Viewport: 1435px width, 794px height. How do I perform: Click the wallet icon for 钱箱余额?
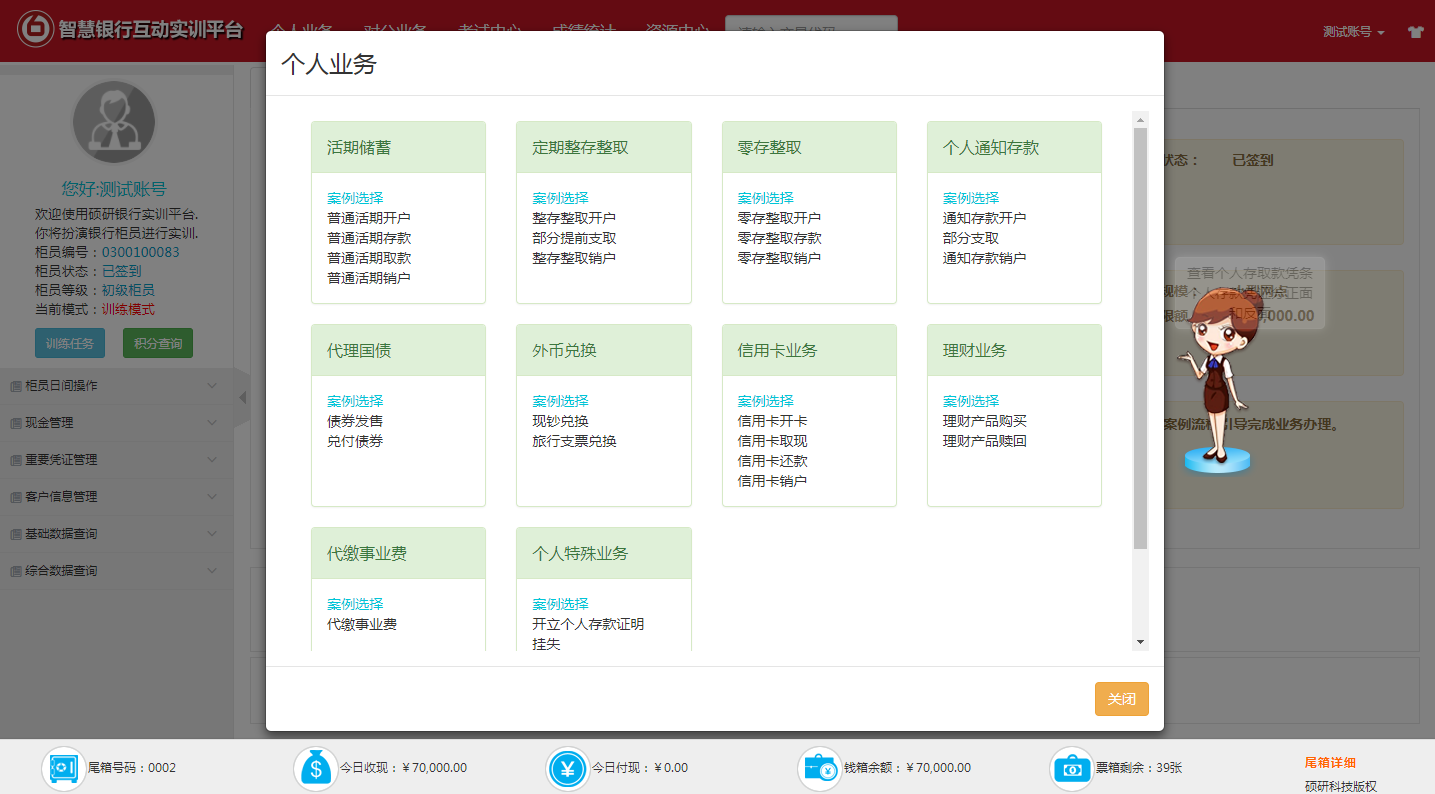pos(820,768)
